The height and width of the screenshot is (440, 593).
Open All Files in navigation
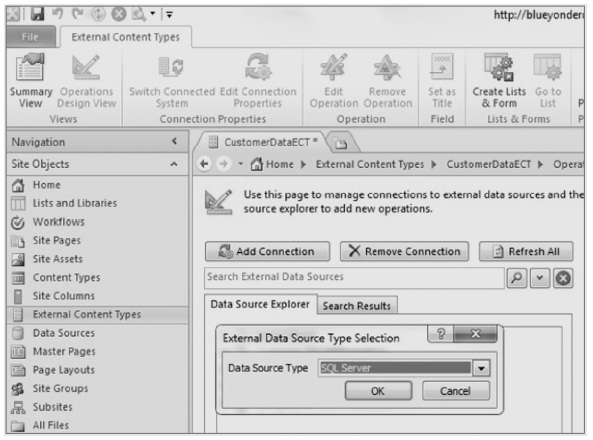pyautogui.click(x=98, y=426)
